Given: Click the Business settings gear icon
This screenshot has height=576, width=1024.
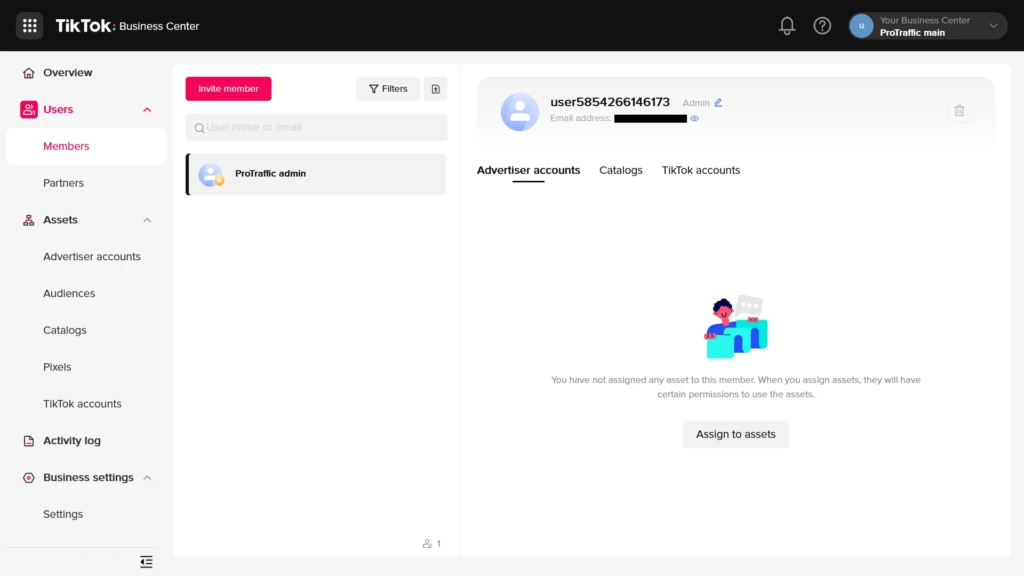Looking at the screenshot, I should [x=29, y=477].
